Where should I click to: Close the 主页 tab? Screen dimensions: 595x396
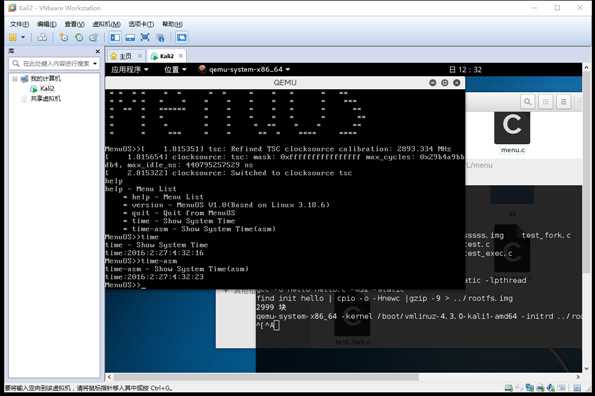(140, 56)
